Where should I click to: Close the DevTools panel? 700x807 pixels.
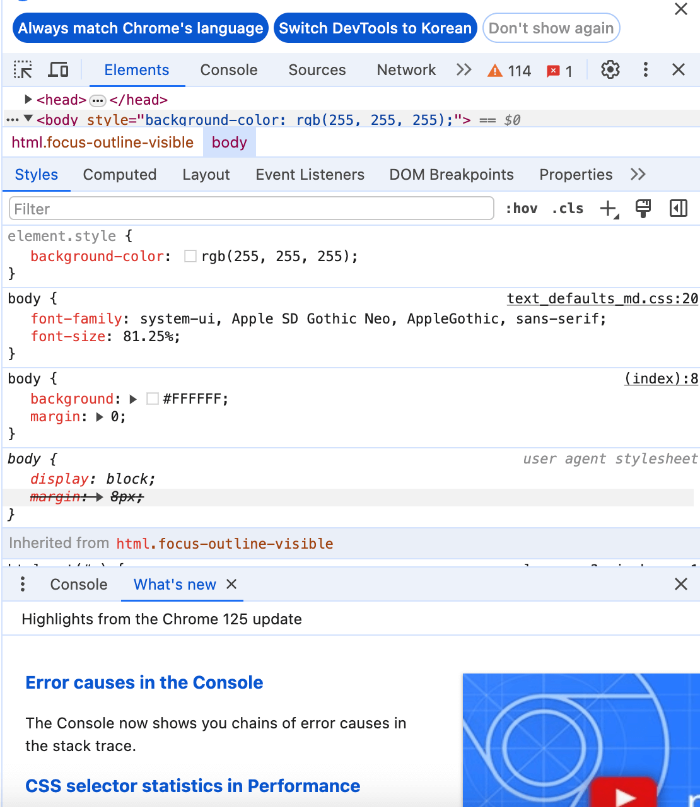click(x=678, y=69)
